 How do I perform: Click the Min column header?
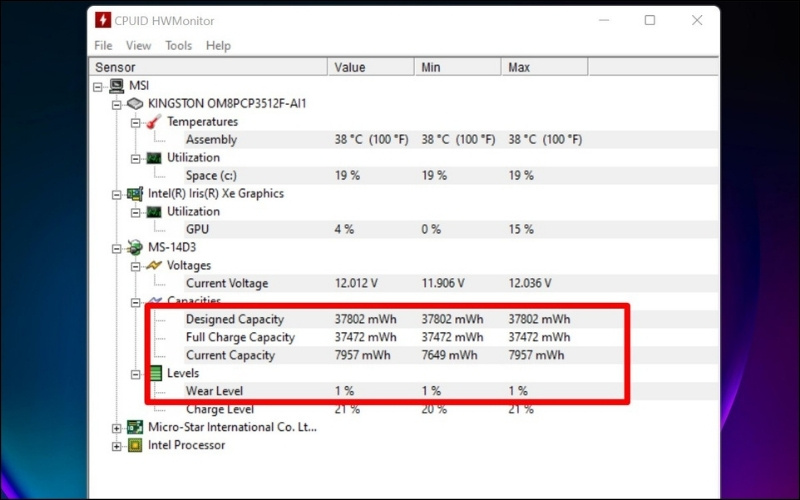pos(458,67)
